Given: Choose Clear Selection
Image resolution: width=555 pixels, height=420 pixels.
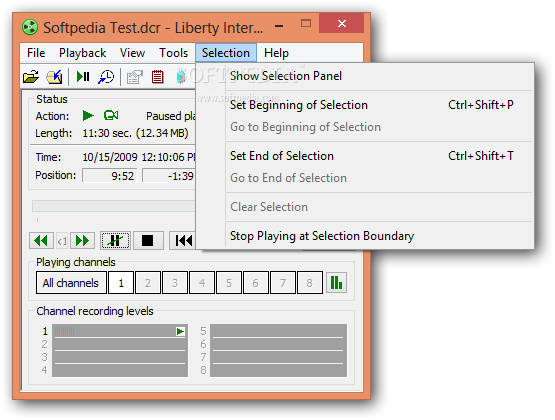Looking at the screenshot, I should click(365, 207).
